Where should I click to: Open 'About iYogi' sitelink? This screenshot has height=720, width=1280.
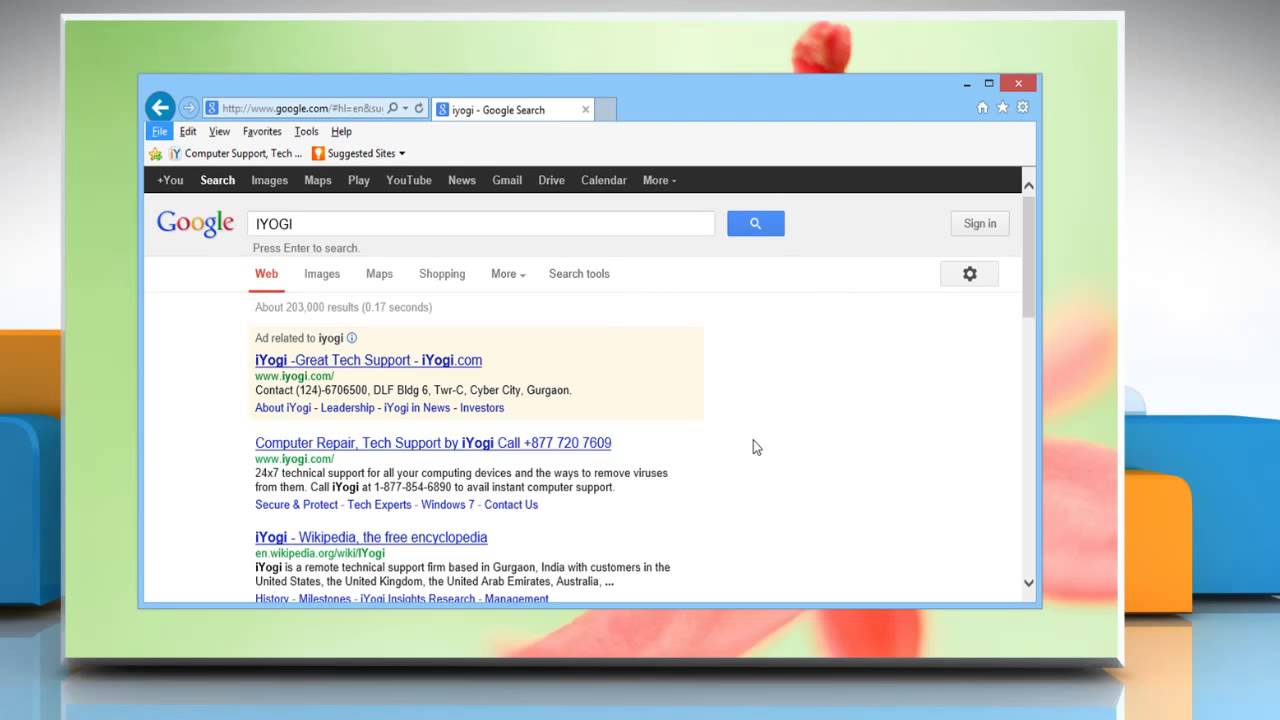point(283,408)
